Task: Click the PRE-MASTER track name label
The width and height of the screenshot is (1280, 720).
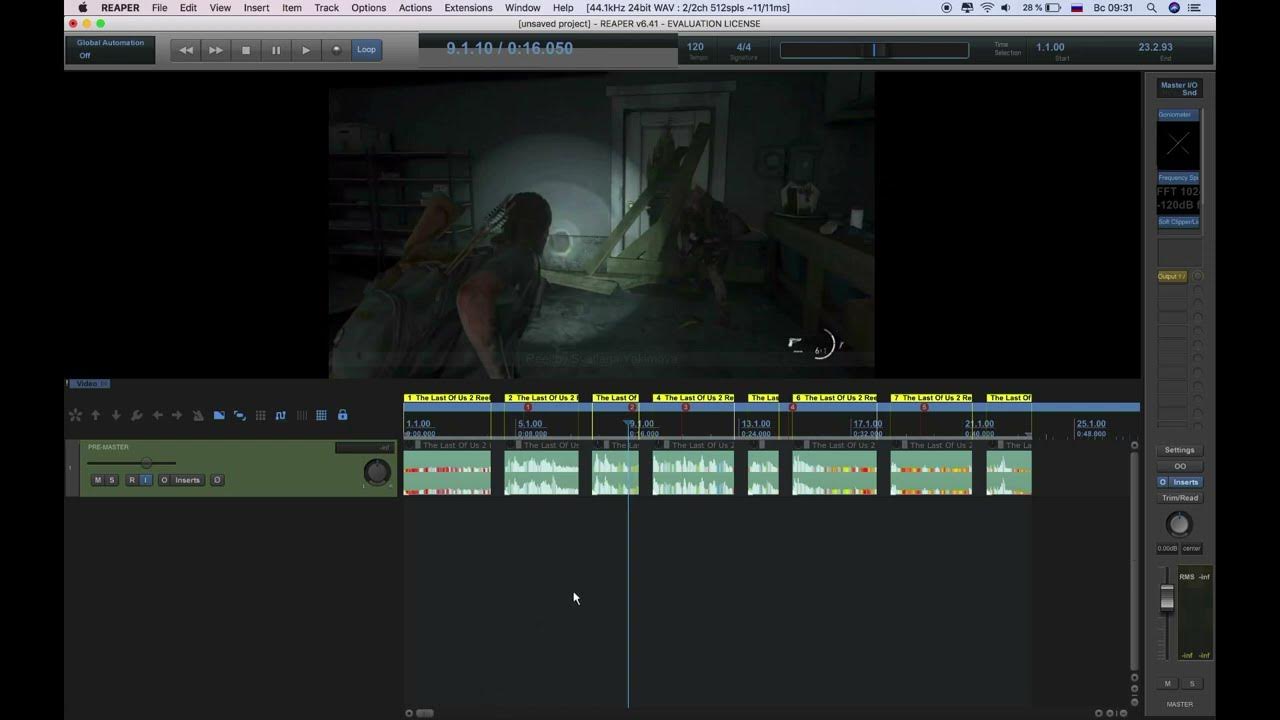Action: 108,447
